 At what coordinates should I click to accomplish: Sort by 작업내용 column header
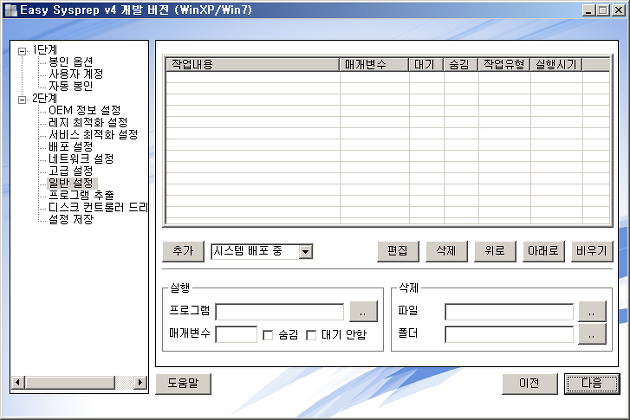253,64
